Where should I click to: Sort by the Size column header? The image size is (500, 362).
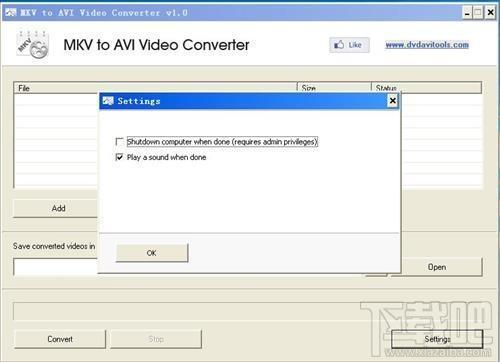point(334,87)
